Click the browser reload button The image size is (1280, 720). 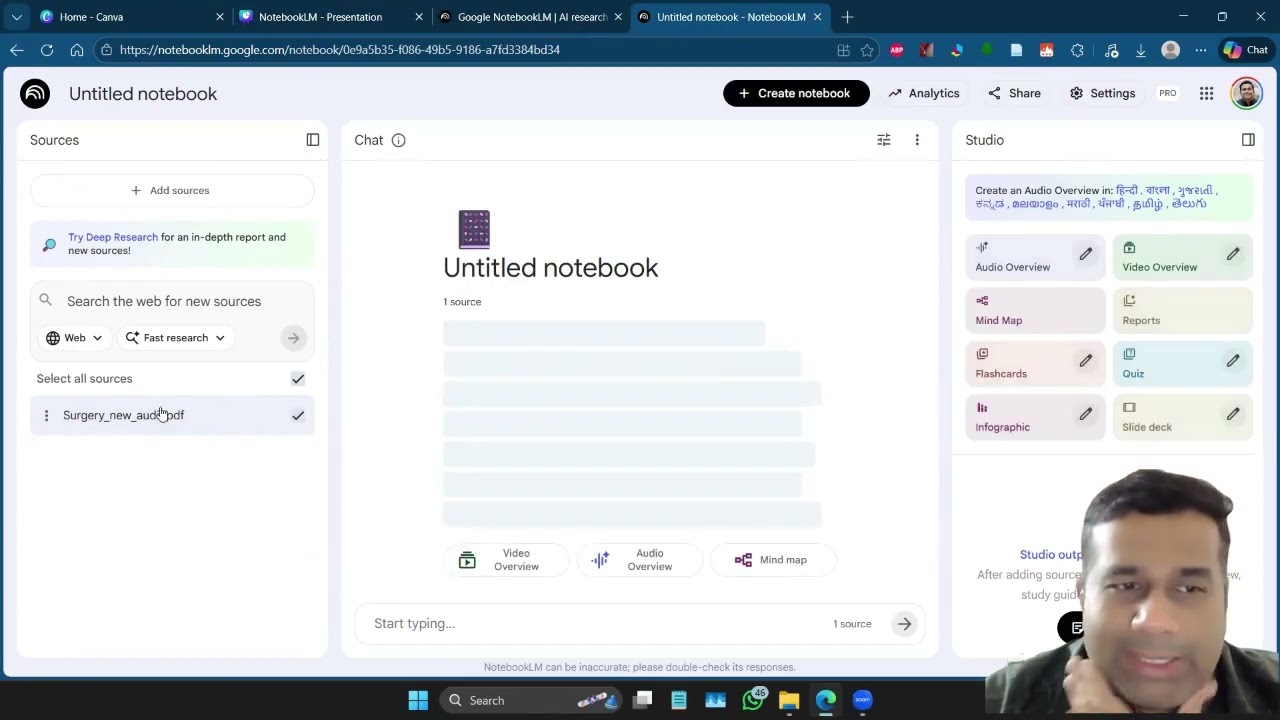point(47,50)
